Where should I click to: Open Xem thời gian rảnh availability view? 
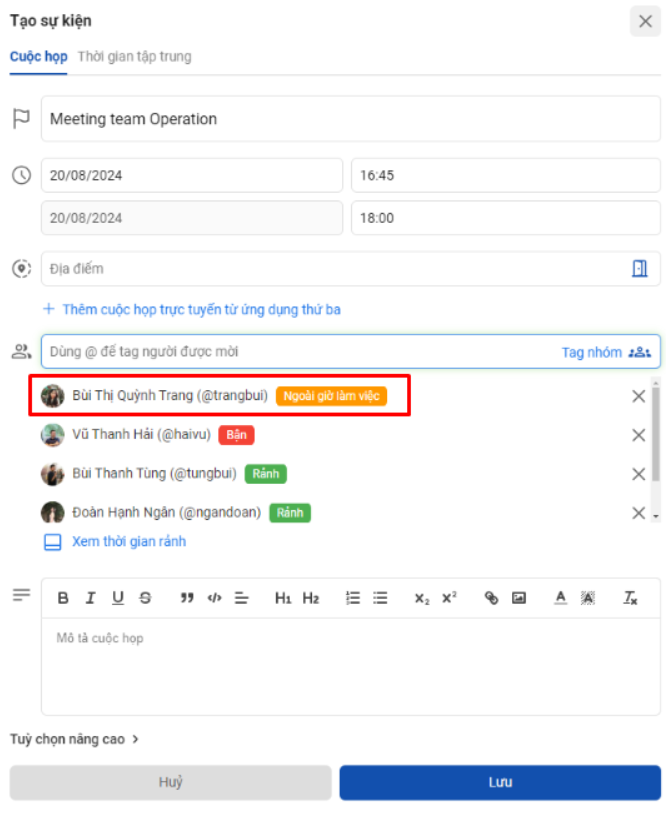pos(115,542)
